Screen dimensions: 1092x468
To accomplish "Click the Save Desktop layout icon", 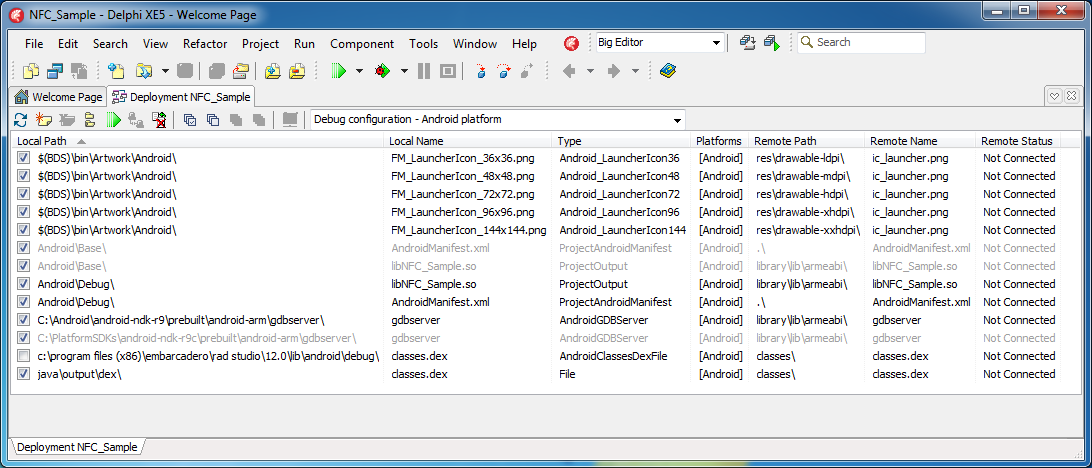I will pos(747,43).
